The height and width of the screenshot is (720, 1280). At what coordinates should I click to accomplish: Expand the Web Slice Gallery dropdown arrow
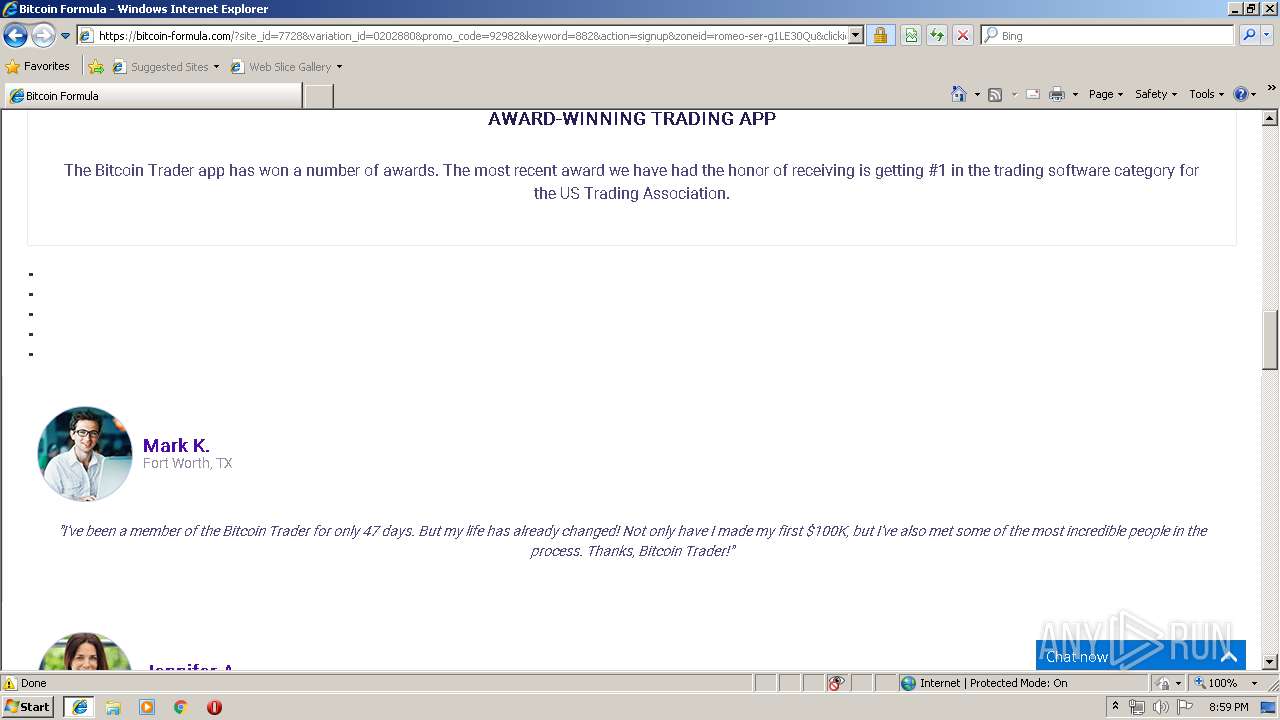[339, 67]
